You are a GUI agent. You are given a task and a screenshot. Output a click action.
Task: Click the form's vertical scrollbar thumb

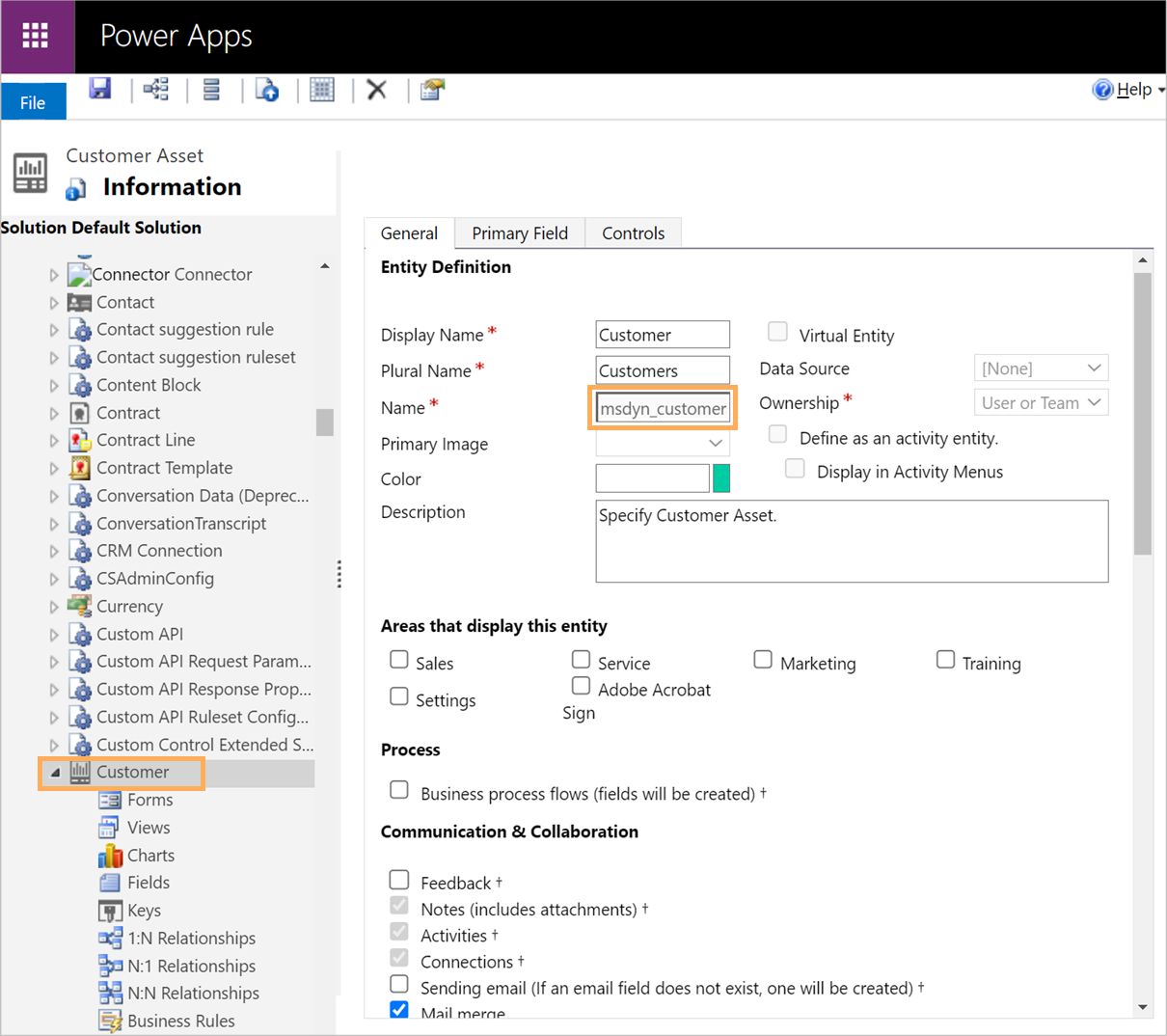(x=1143, y=414)
